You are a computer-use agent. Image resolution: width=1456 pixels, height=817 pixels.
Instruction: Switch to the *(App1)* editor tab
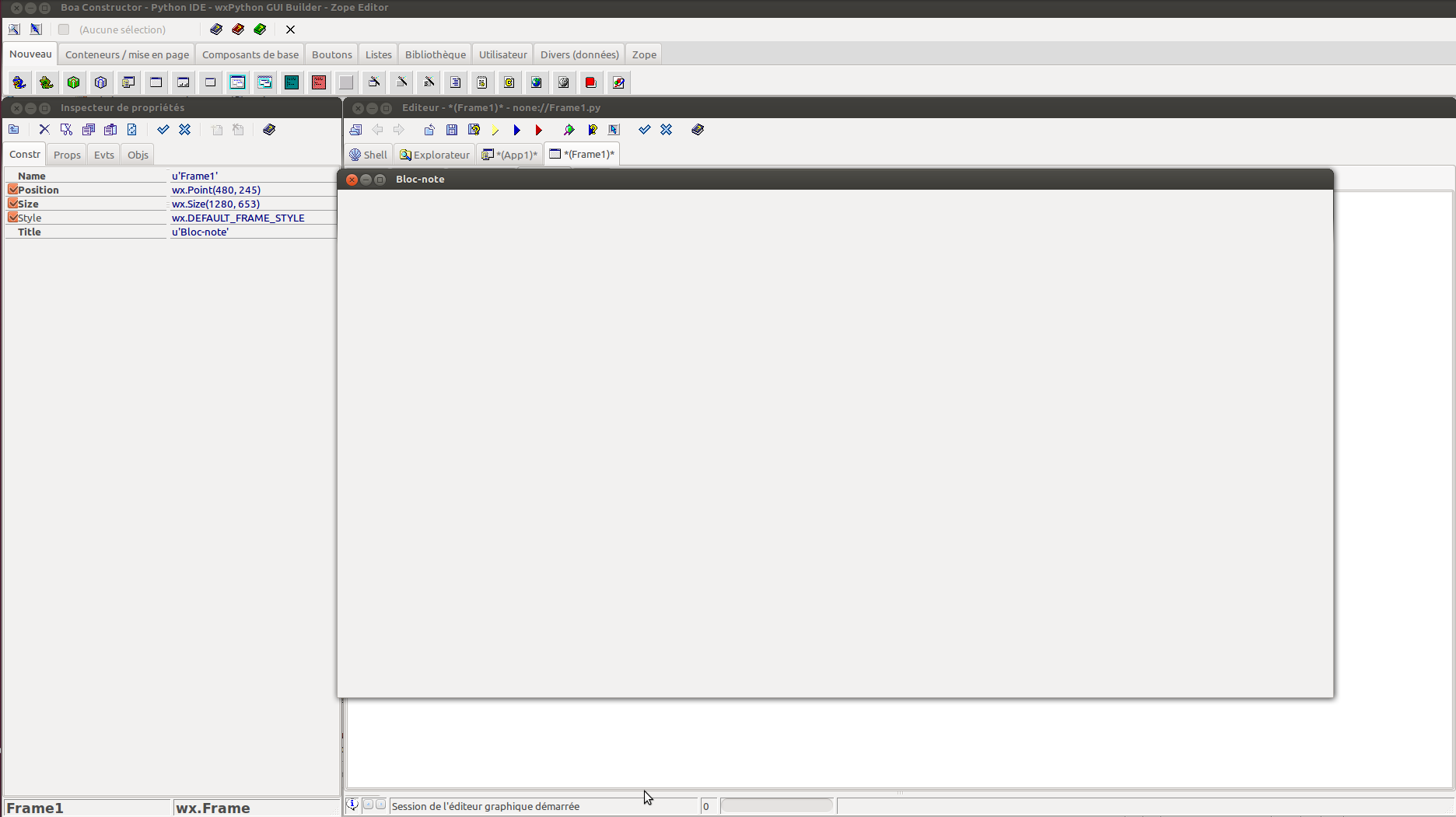[x=509, y=155]
